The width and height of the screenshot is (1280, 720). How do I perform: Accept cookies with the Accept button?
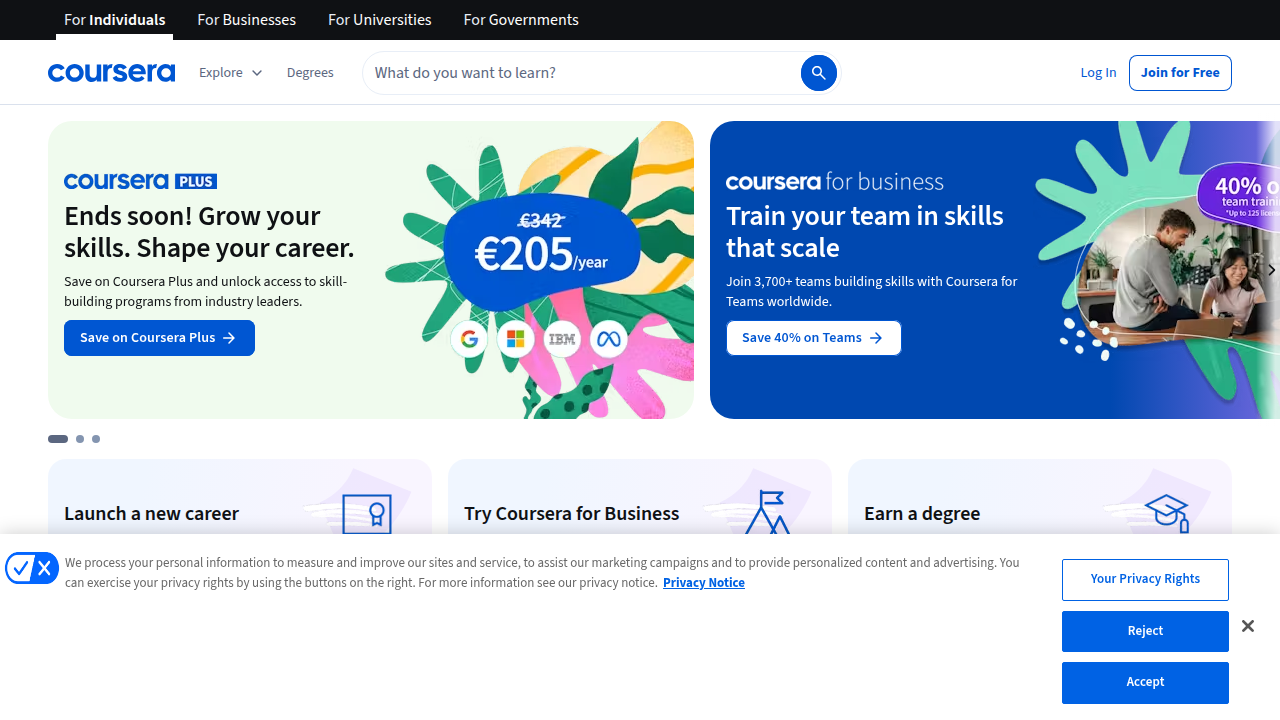pos(1145,682)
